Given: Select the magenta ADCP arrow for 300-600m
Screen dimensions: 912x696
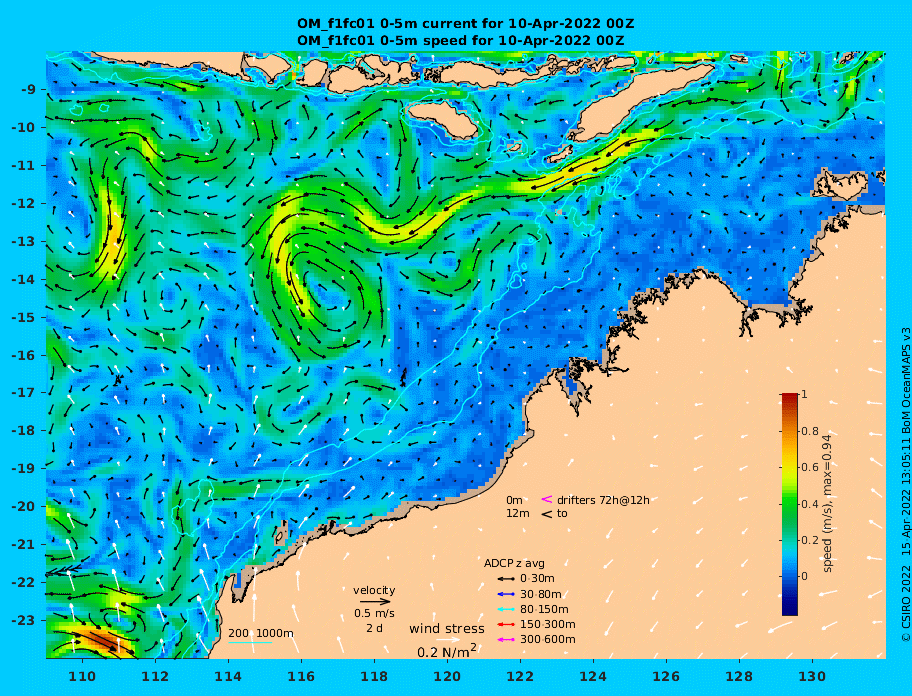Looking at the screenshot, I should click(x=506, y=640).
